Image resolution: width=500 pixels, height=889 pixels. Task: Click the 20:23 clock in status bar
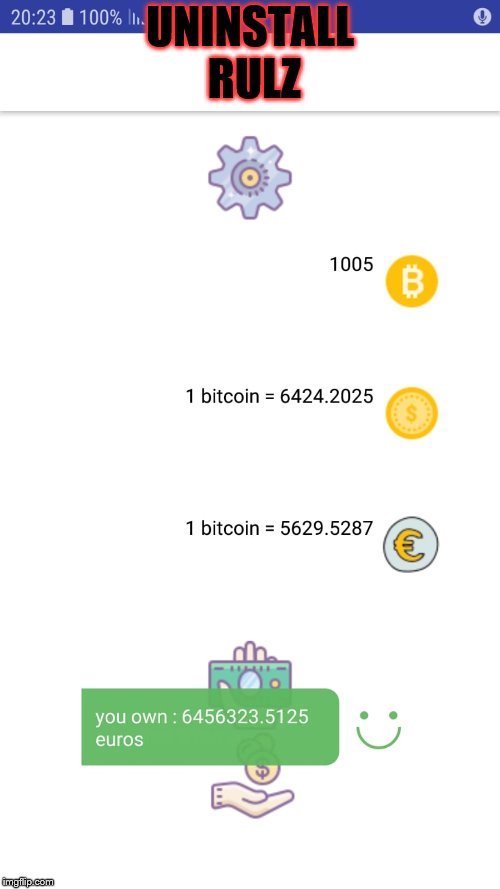(x=33, y=18)
